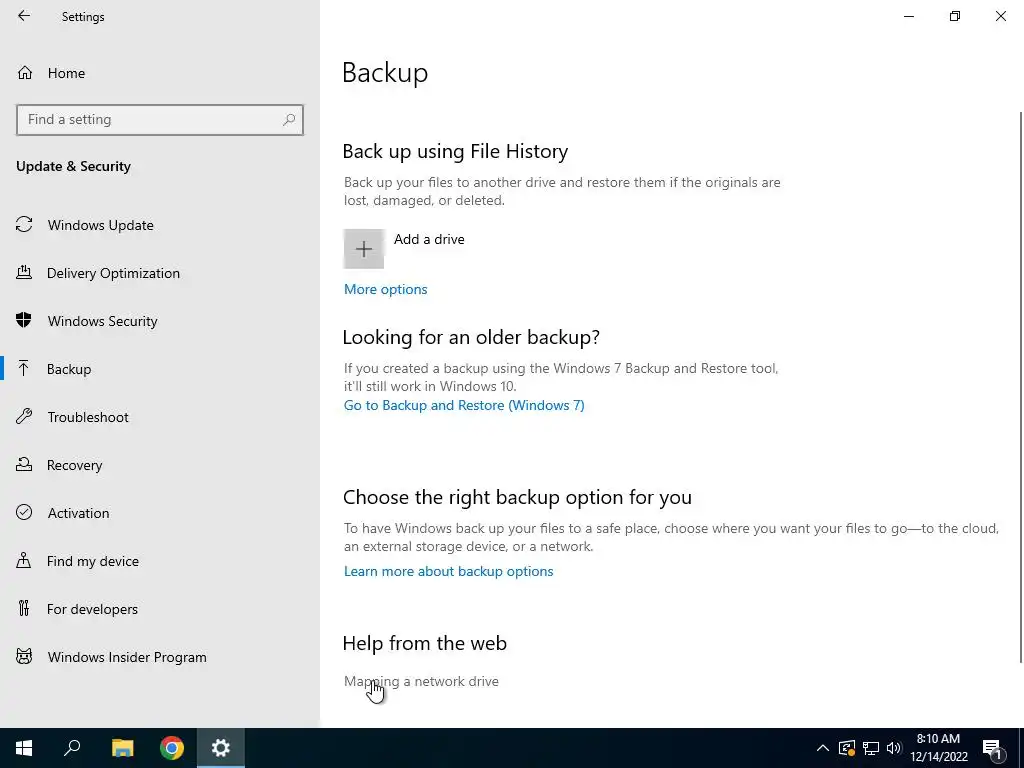Click the For developers tools icon

(x=24, y=608)
